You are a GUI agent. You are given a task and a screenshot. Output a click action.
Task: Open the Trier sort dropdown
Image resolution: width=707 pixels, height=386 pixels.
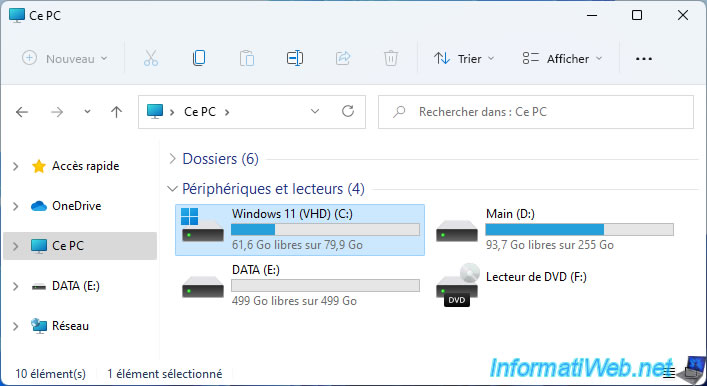click(x=464, y=59)
